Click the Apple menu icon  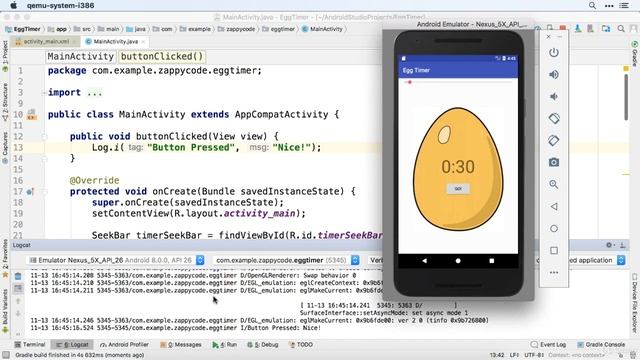pyautogui.click(x=13, y=6)
